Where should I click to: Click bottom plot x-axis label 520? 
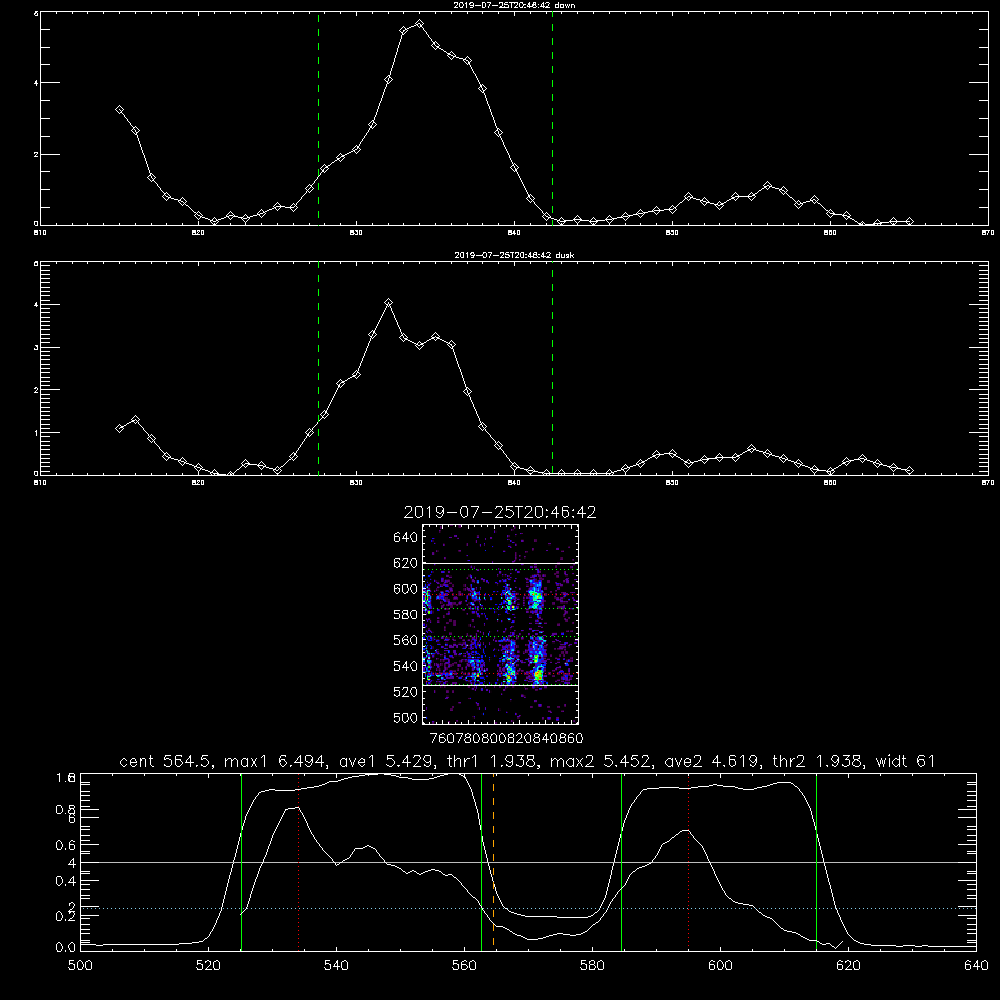tap(208, 966)
